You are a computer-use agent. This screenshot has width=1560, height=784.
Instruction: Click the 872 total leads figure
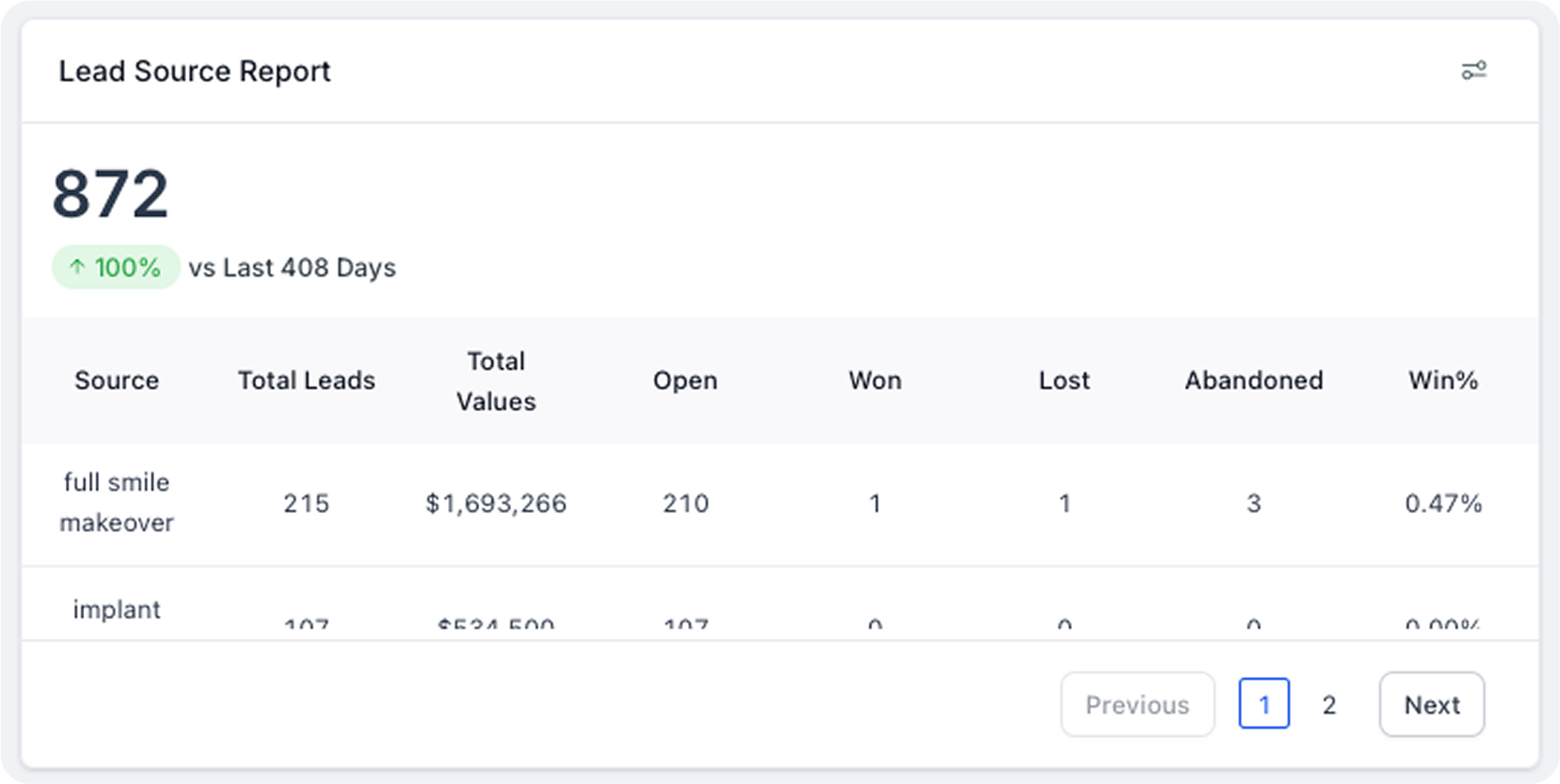point(110,193)
